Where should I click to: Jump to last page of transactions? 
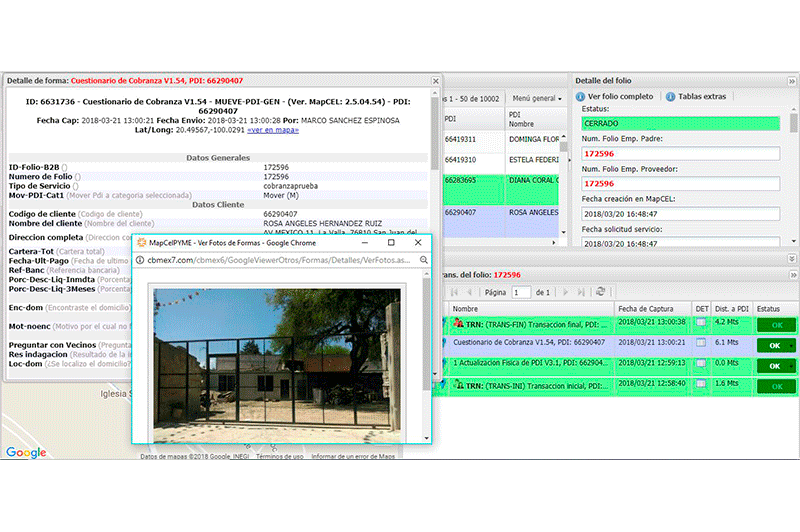pyautogui.click(x=581, y=292)
